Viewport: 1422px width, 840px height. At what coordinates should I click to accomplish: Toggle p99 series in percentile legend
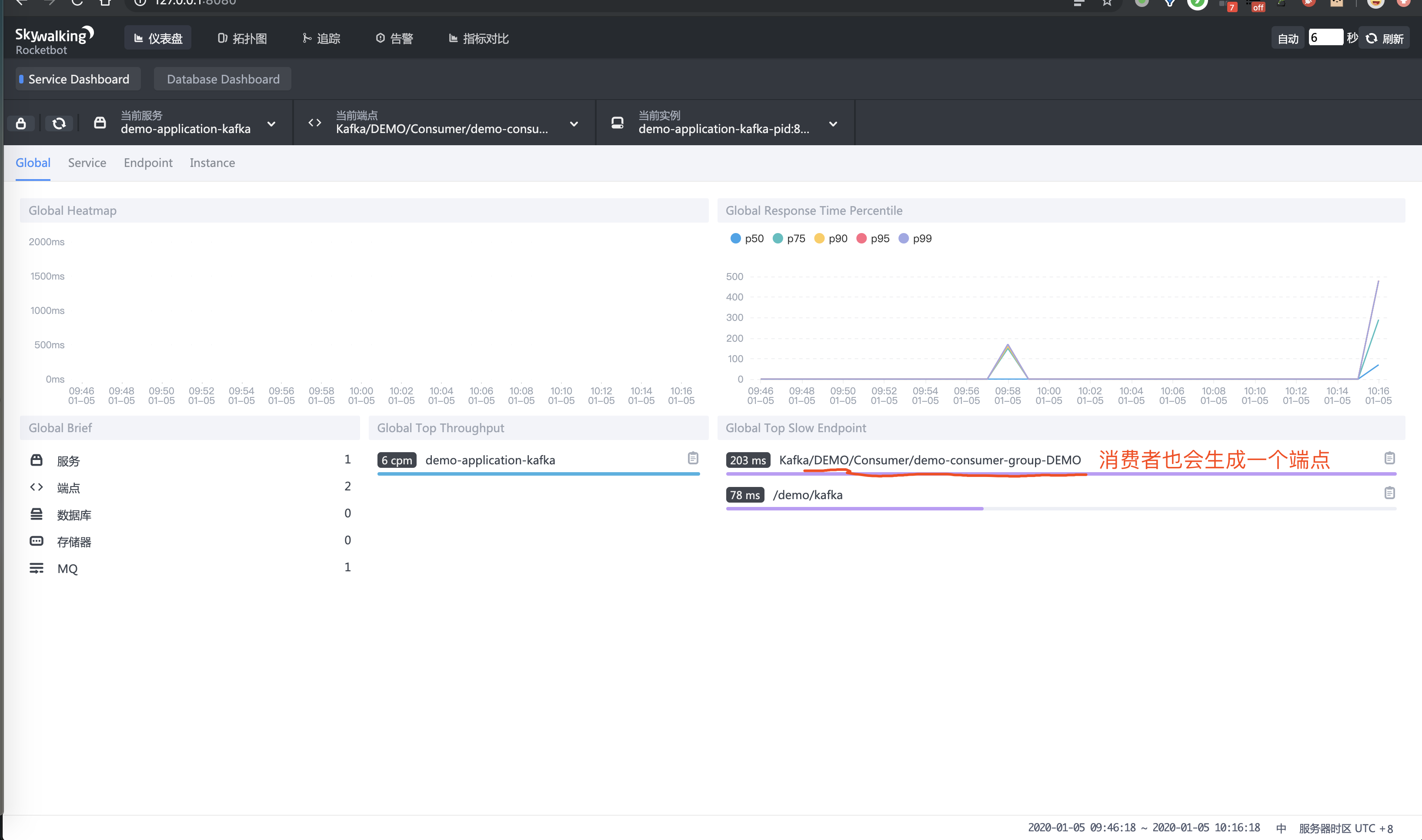[x=915, y=238]
